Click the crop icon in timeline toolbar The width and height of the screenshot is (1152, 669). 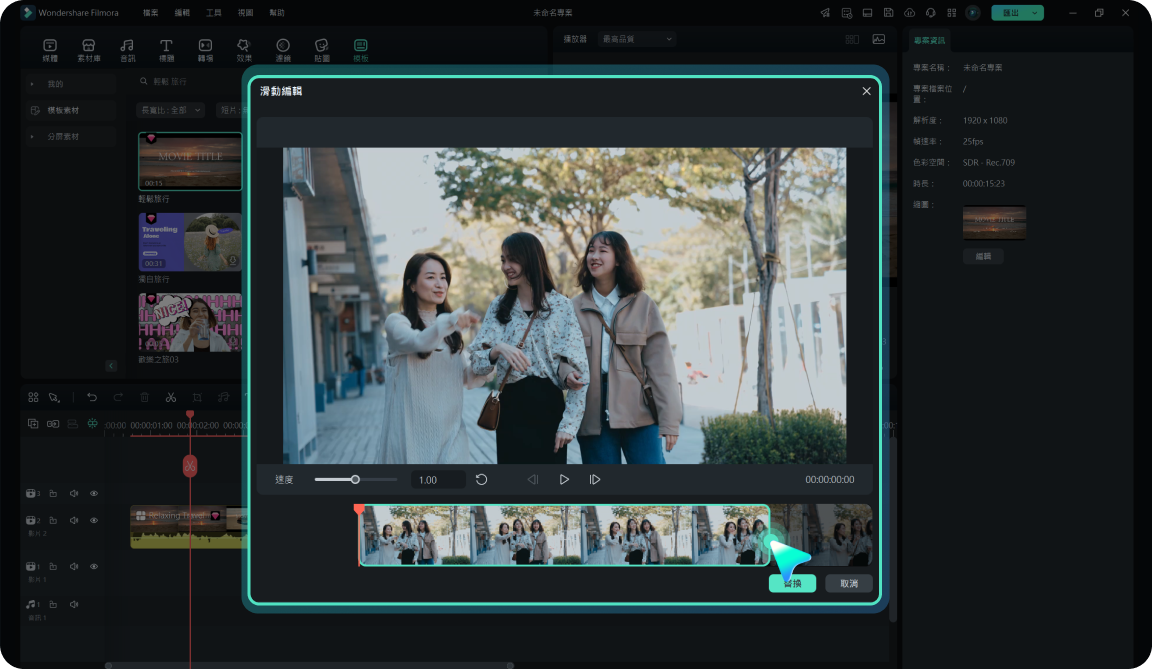tap(197, 397)
